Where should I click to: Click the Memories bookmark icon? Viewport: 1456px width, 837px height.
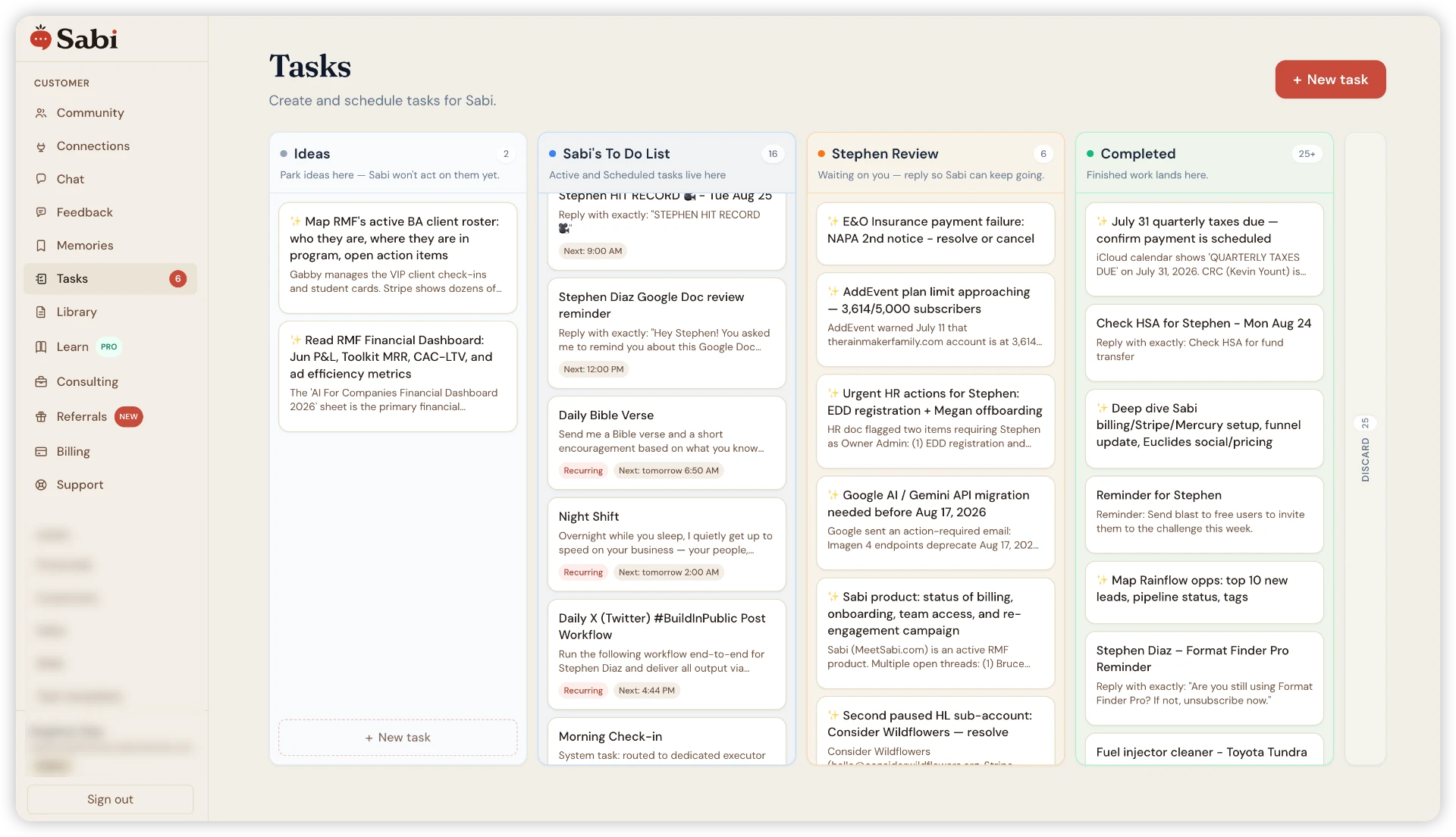[41, 246]
